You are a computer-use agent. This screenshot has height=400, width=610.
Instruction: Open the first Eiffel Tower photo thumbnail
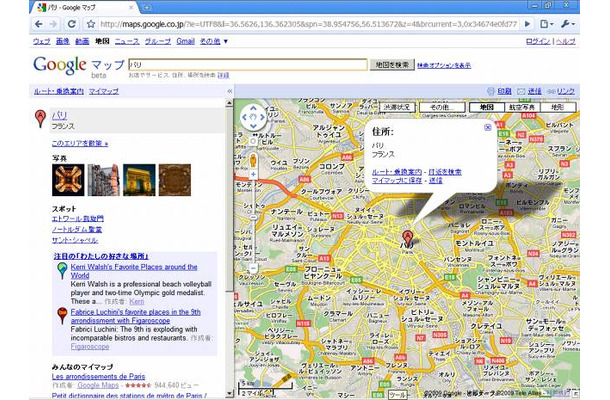pos(68,180)
